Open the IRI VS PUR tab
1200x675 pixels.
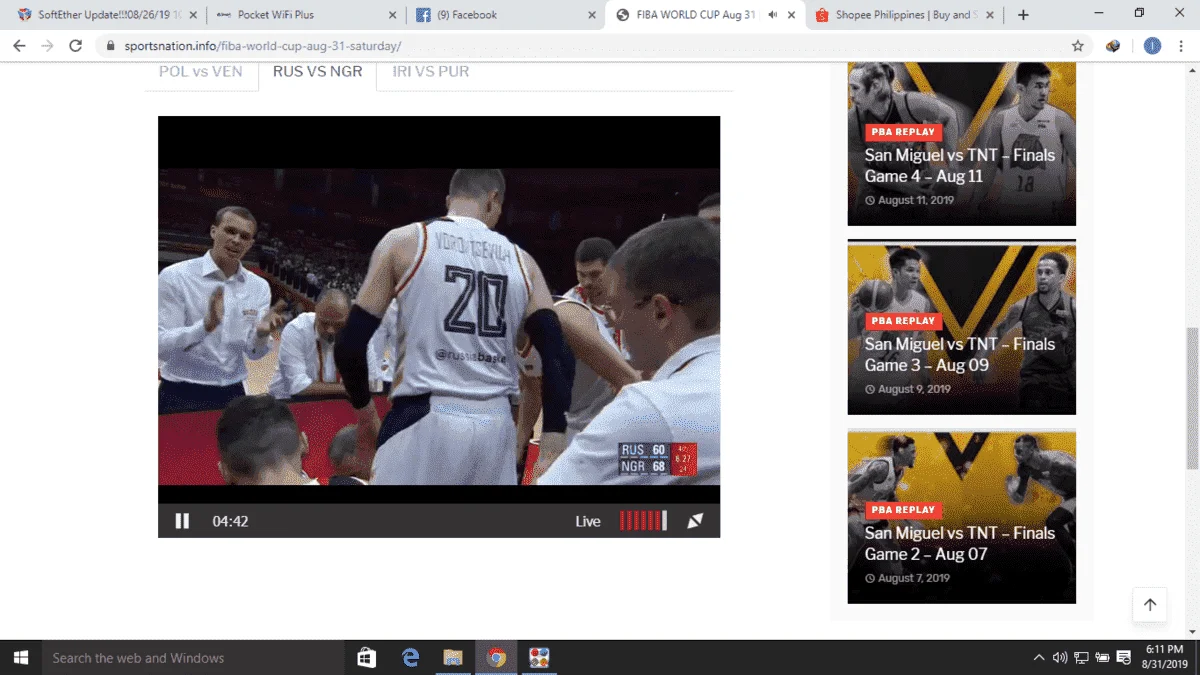(x=430, y=72)
